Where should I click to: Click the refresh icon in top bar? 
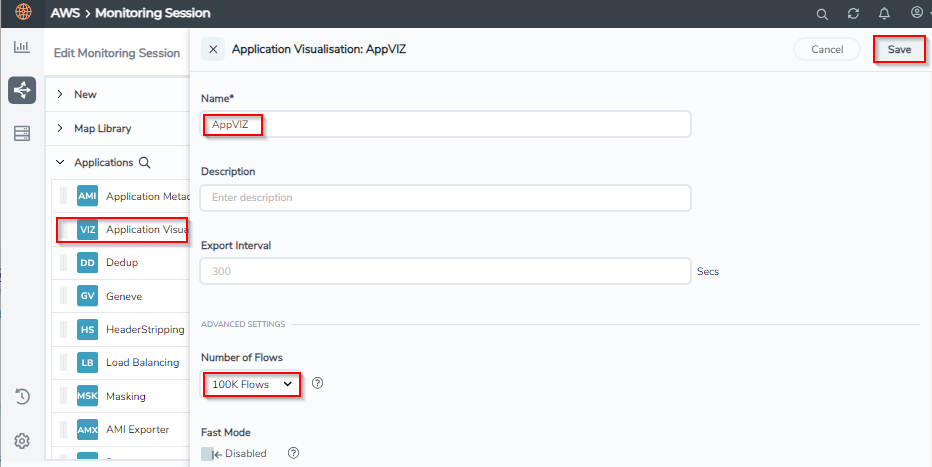854,14
